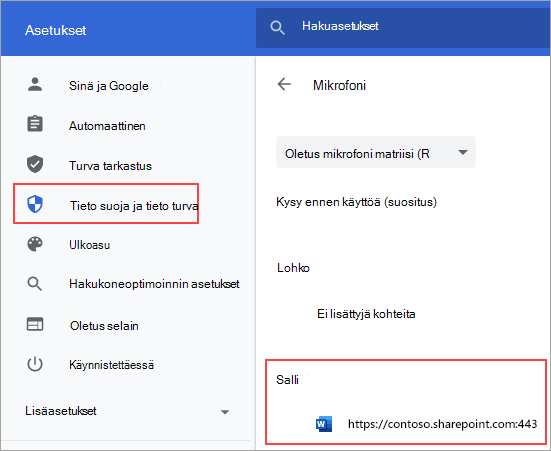
Task: Click the person icon beside Sinä ja Google
Action: (x=35, y=85)
